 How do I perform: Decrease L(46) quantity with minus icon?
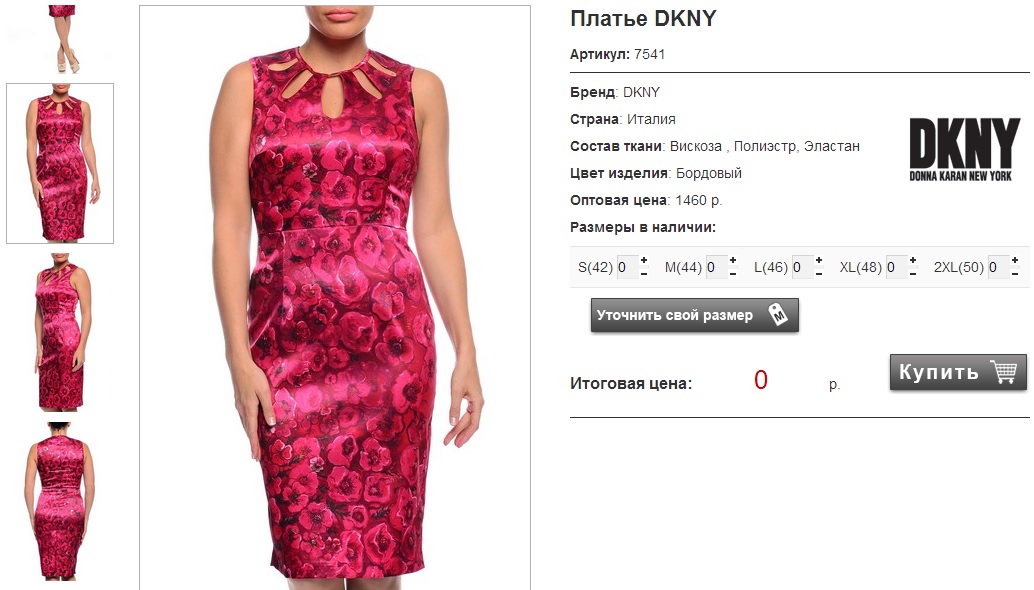point(819,274)
